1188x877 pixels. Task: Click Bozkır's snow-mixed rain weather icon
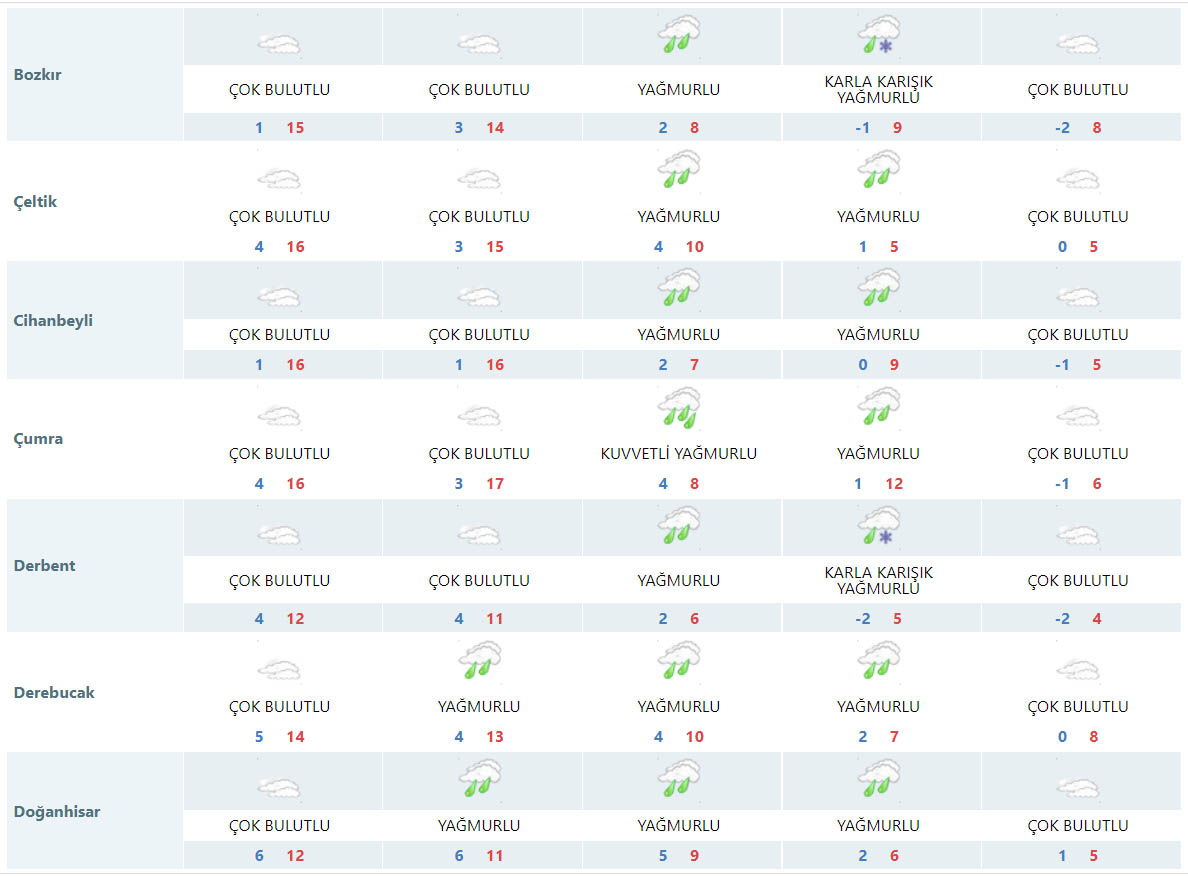point(878,35)
